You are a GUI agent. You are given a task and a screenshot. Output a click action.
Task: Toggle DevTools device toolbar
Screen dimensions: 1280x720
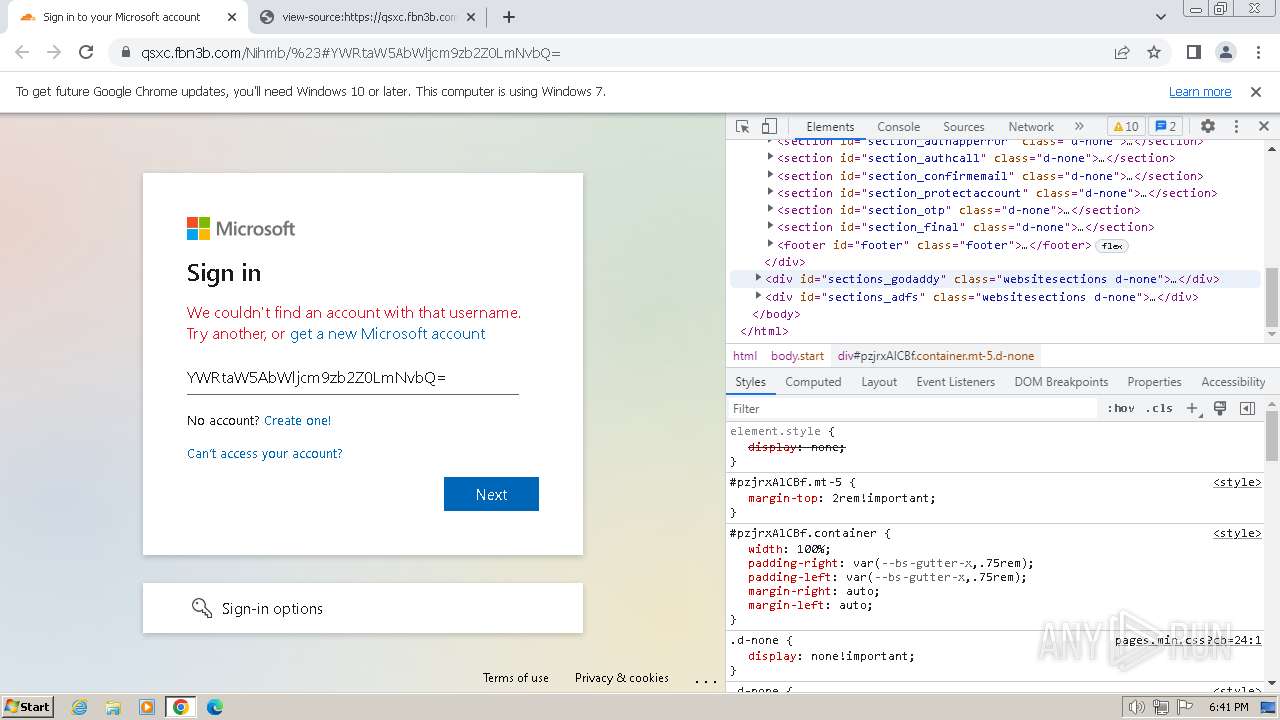[769, 126]
